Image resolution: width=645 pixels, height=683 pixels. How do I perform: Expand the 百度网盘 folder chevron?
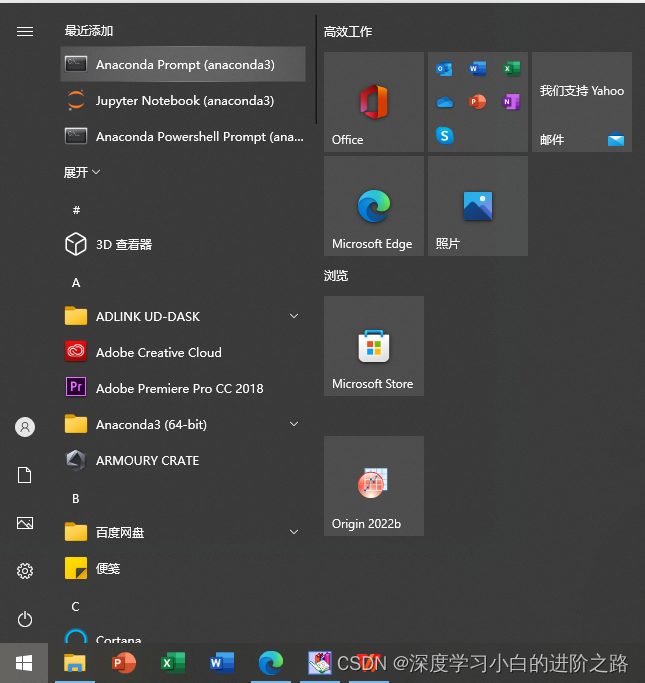click(294, 532)
